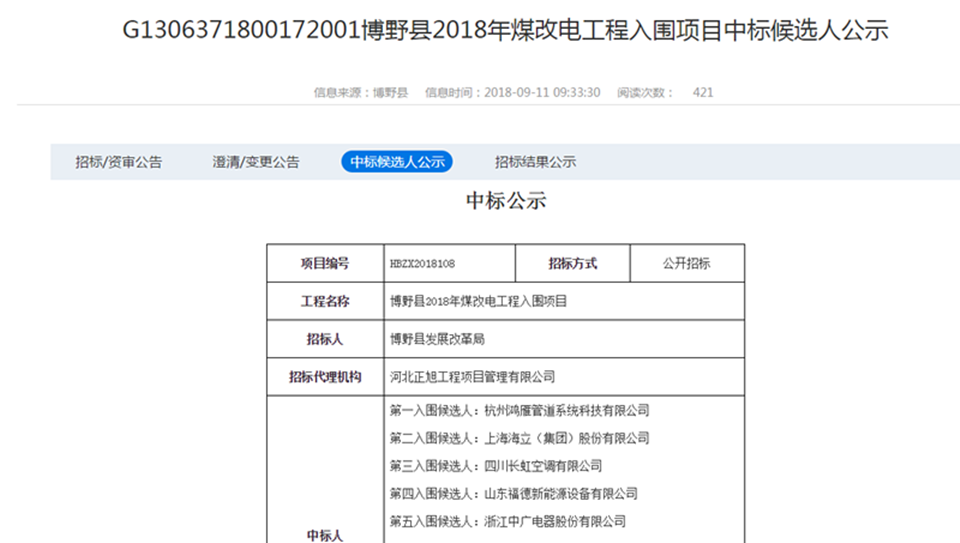The width and height of the screenshot is (960, 543).
Task: Click second candidate 上海海立（集团）股份有限公司
Action: (x=566, y=438)
